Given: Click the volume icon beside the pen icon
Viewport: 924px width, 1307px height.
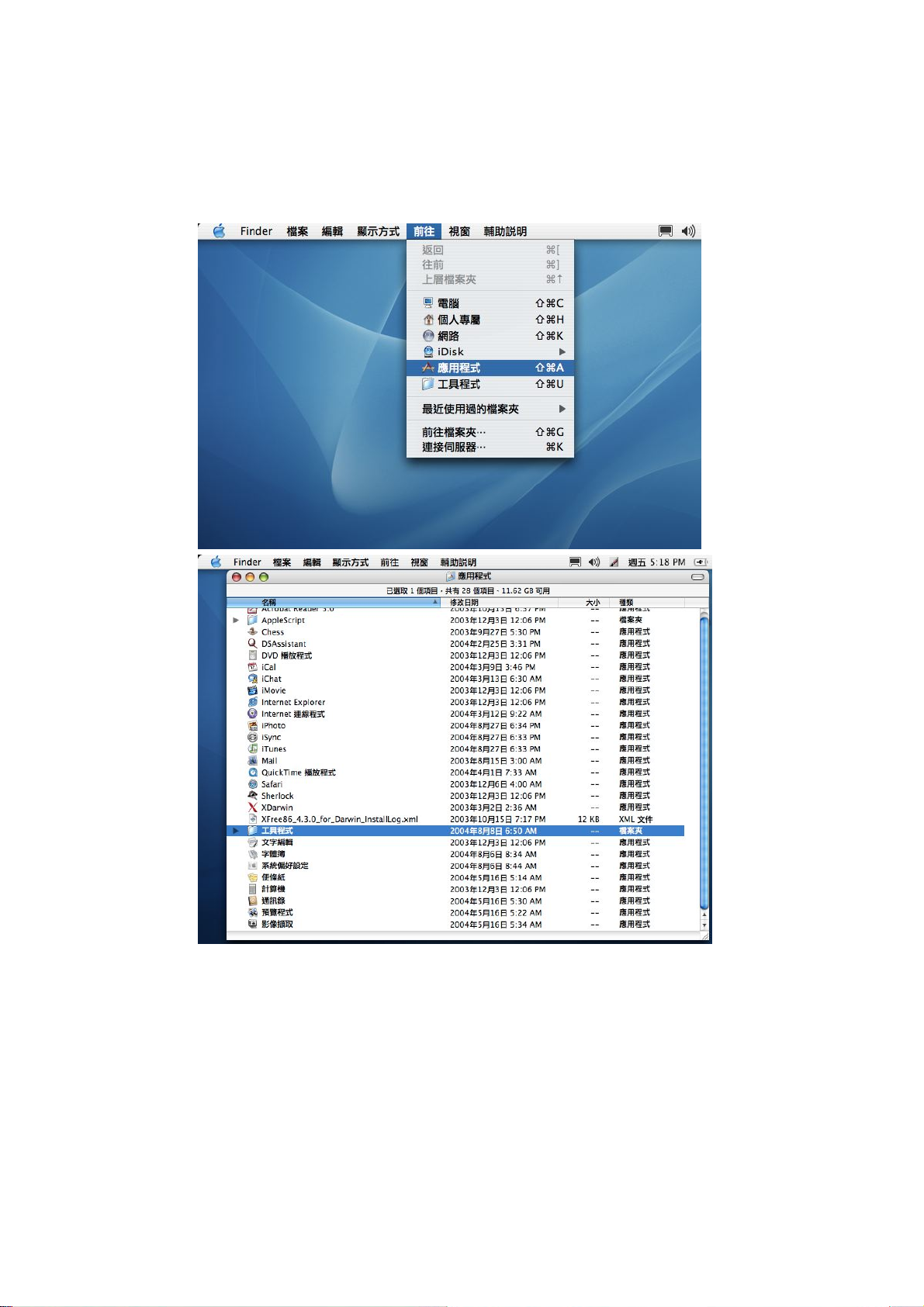Looking at the screenshot, I should (594, 562).
